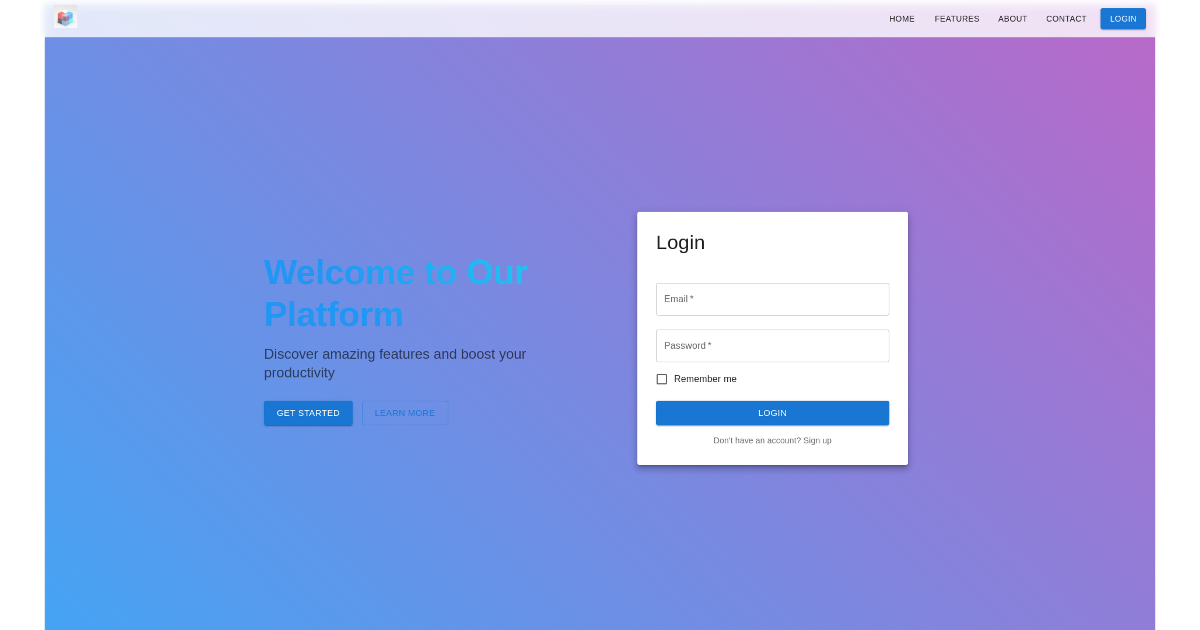This screenshot has height=630, width=1200.
Task: Select the Login form heading
Action: pos(680,242)
